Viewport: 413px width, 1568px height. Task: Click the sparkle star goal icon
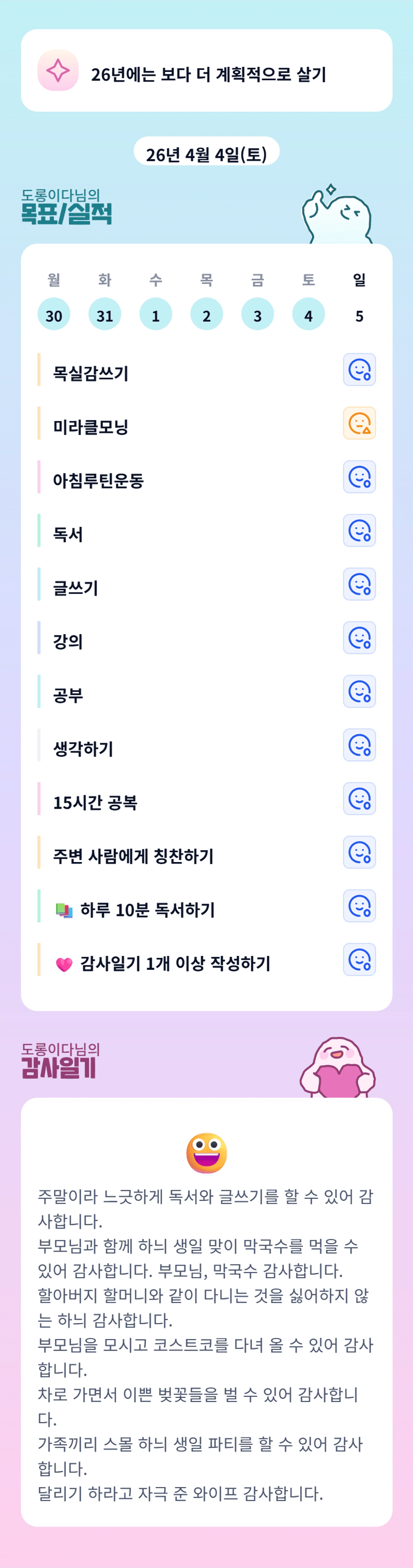[x=58, y=71]
